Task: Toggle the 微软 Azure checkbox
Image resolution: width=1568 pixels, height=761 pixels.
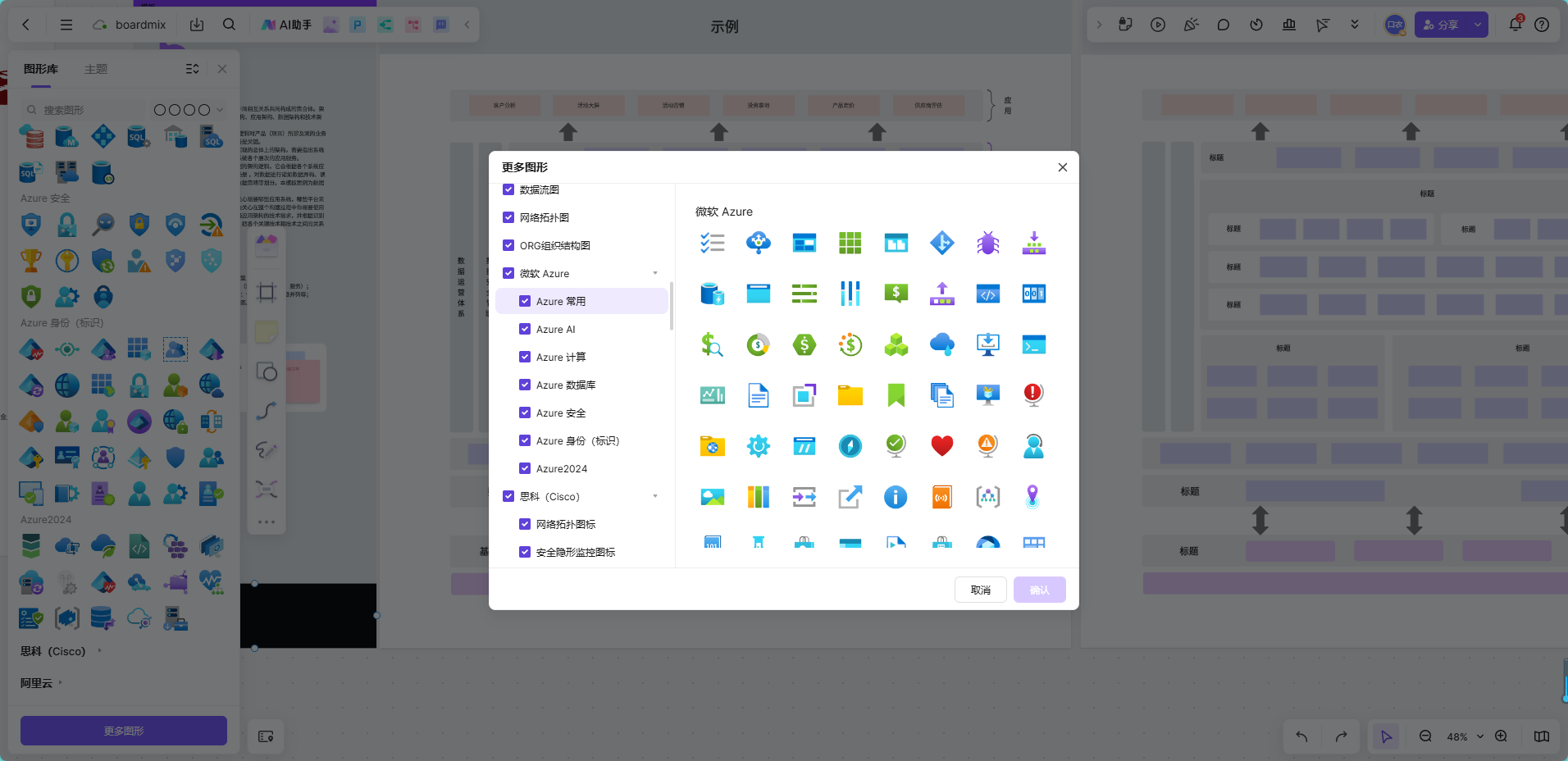Action: [x=508, y=273]
